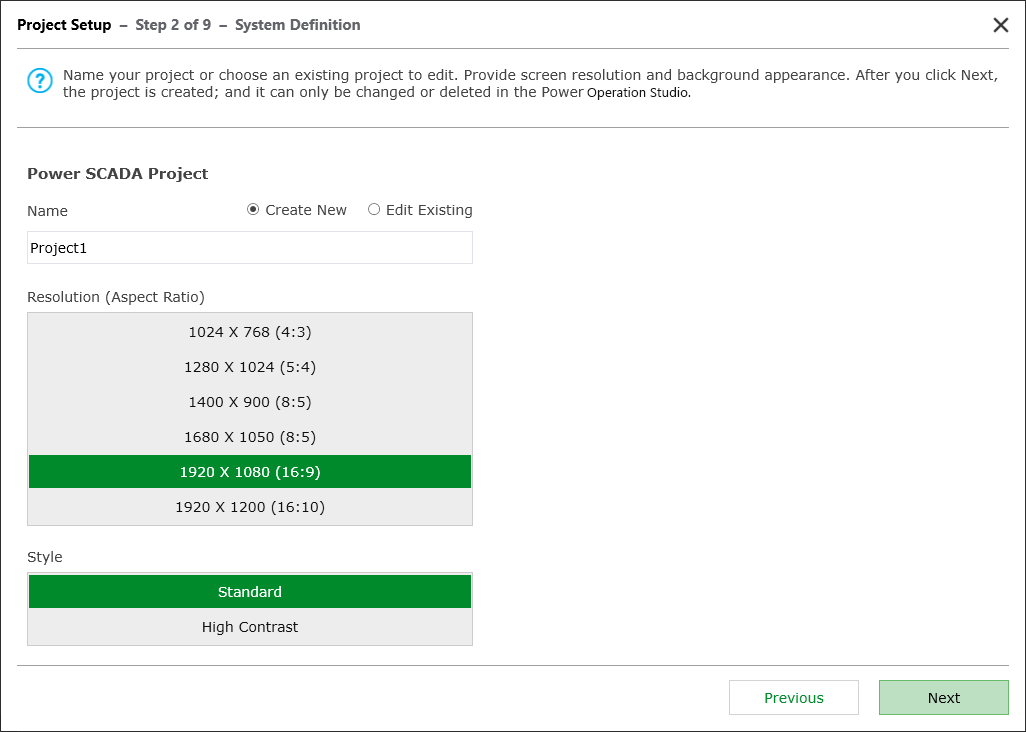Click the highlighted 1920 X 1080 resolution
The width and height of the screenshot is (1026, 732).
pos(249,471)
